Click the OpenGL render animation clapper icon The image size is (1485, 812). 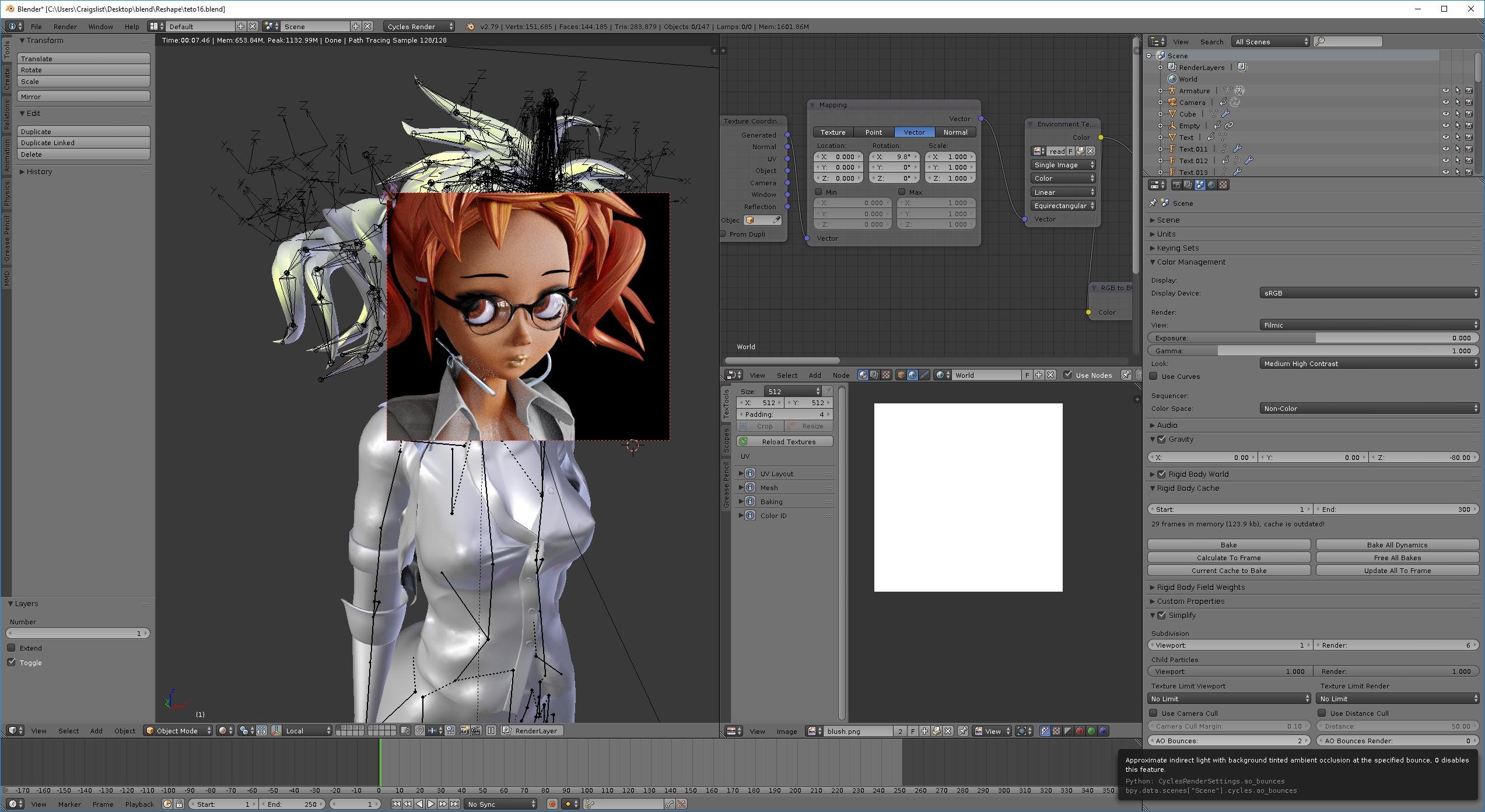pyautogui.click(x=476, y=730)
